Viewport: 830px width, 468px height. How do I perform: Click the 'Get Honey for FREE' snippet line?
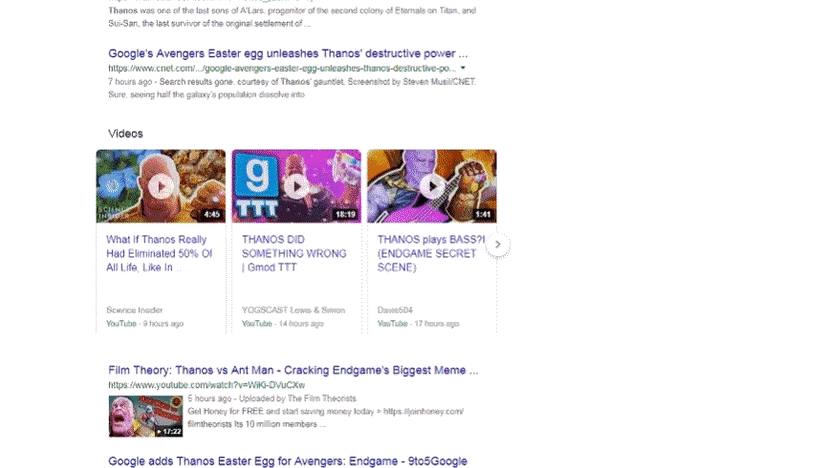pos(326,411)
